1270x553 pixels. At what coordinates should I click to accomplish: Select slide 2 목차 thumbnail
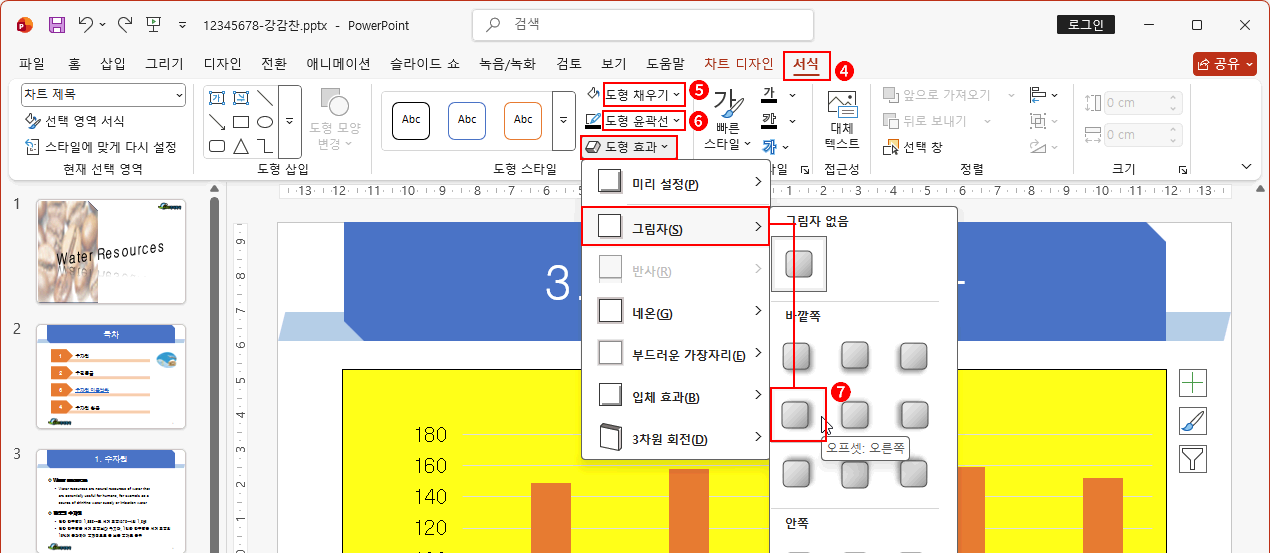coord(111,376)
